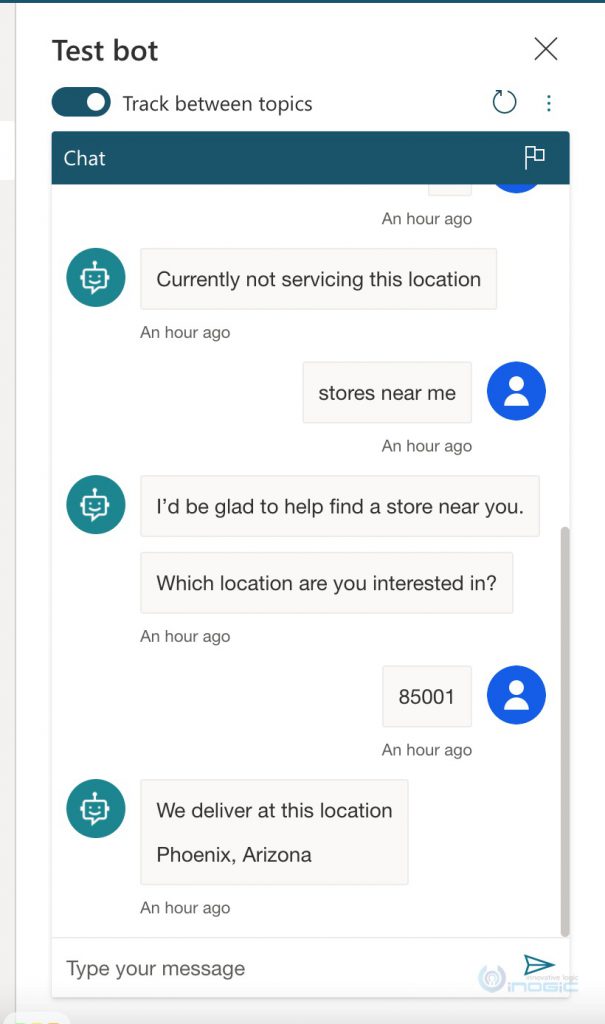Viewport: 605px width, 1024px height.
Task: Click the "An hour ago" timestamp under Phoenix message
Action: click(185, 907)
